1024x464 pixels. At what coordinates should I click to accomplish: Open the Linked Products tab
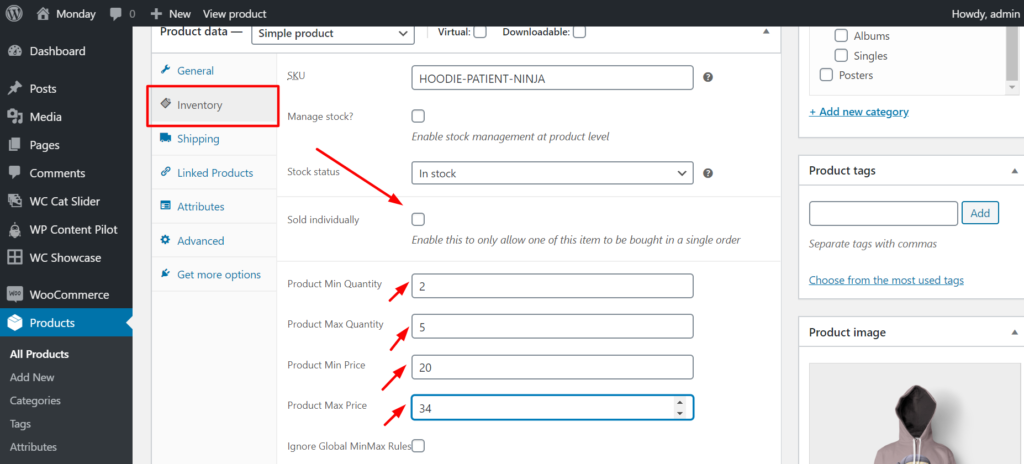(x=214, y=173)
